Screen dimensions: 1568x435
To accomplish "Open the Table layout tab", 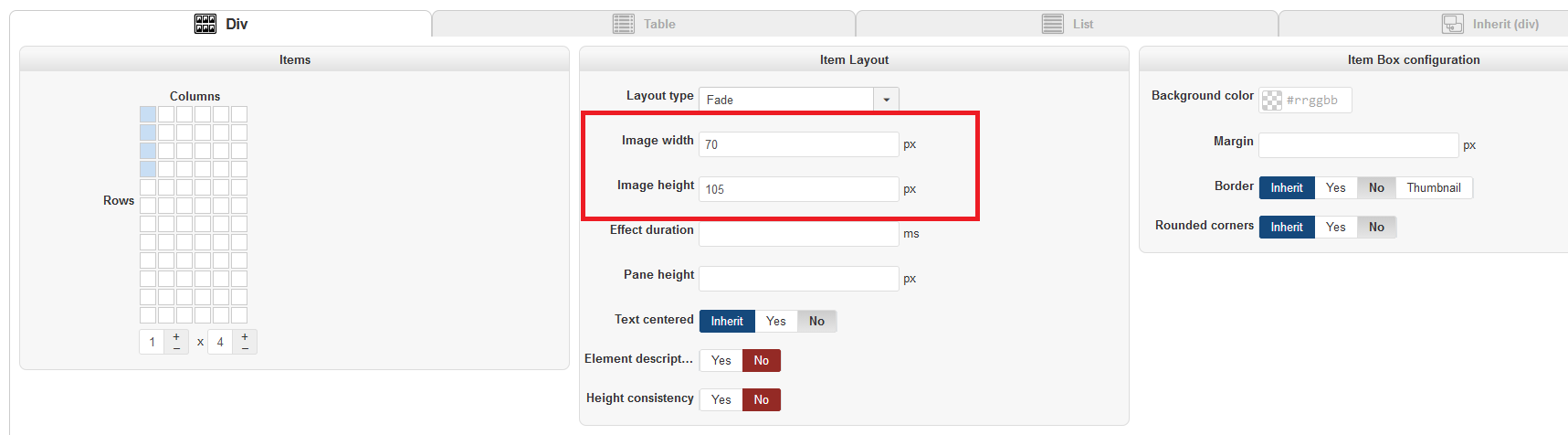I will [645, 24].
